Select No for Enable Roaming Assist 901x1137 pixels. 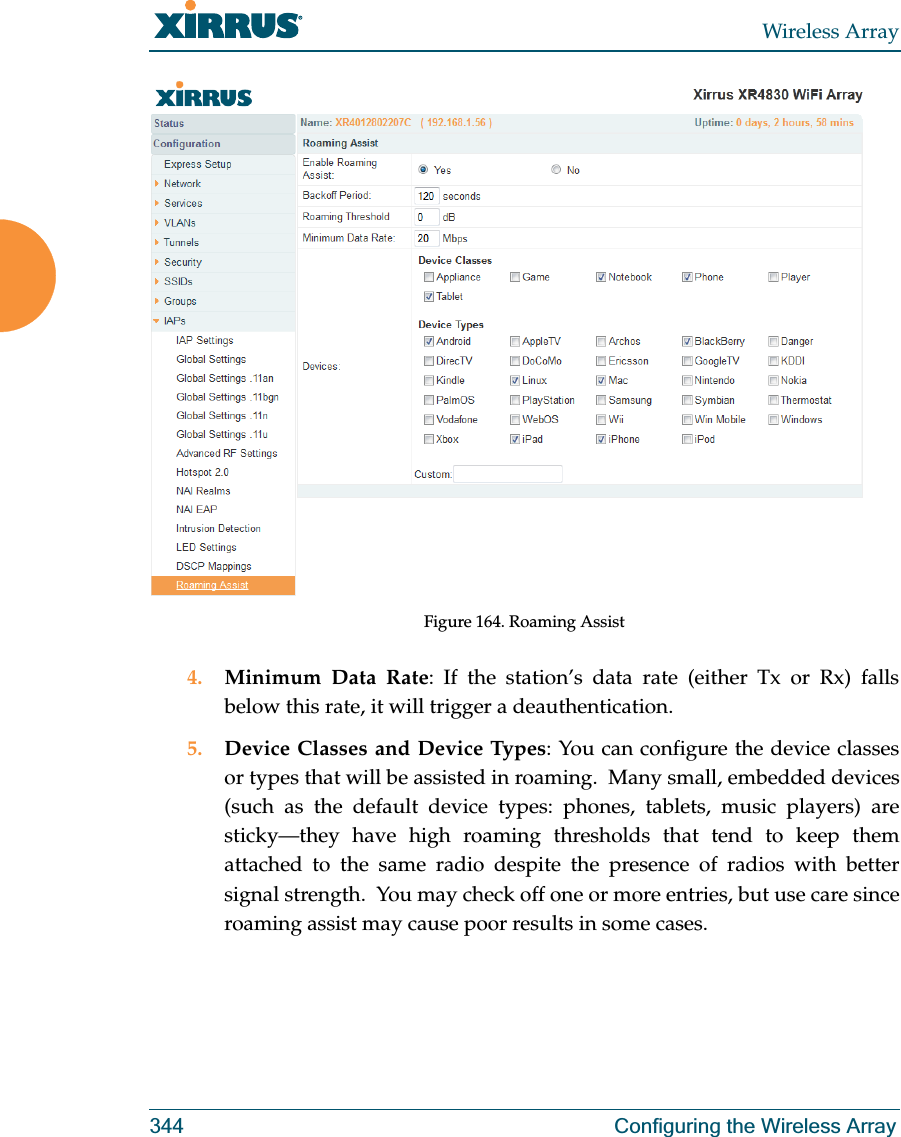[x=556, y=170]
